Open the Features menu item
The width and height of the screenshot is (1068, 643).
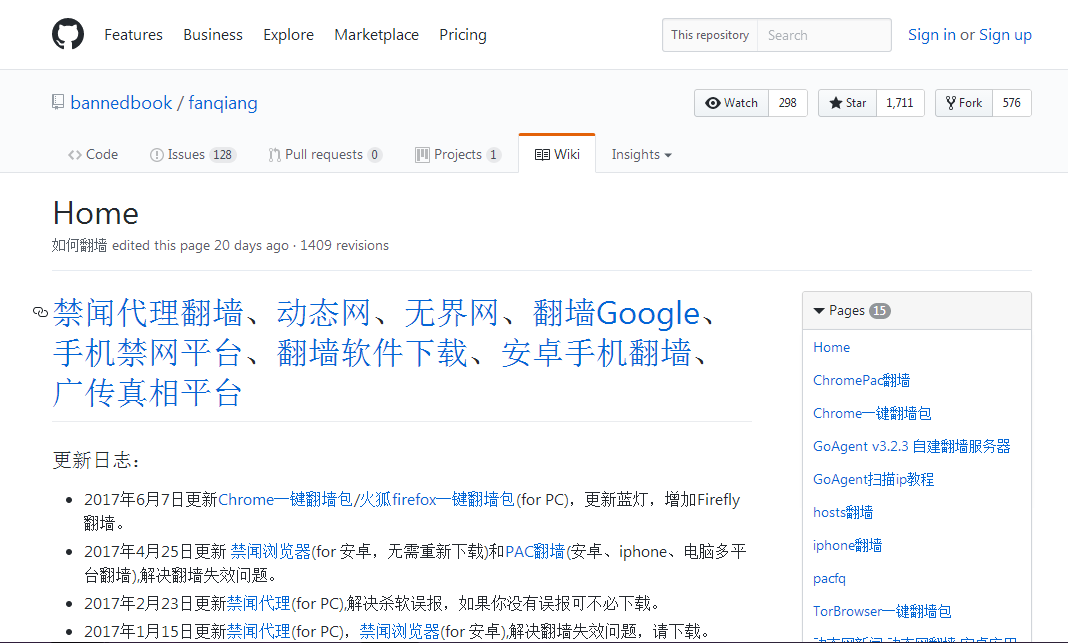click(x=134, y=35)
